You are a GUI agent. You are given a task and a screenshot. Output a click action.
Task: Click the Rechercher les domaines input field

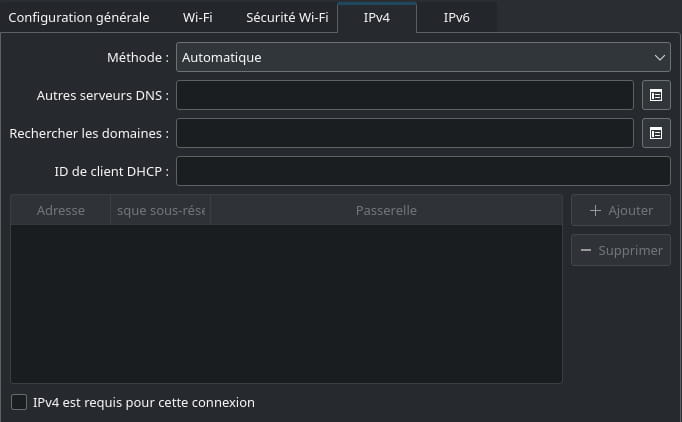click(405, 133)
